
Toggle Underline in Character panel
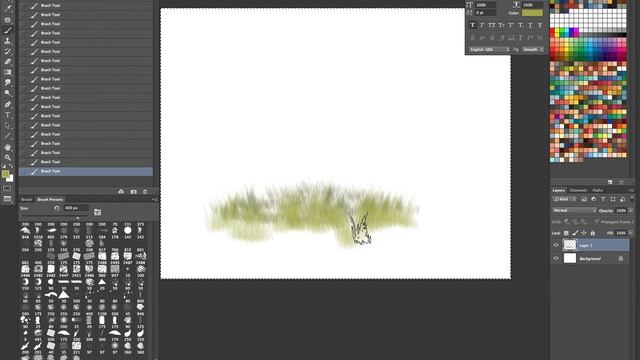530,25
